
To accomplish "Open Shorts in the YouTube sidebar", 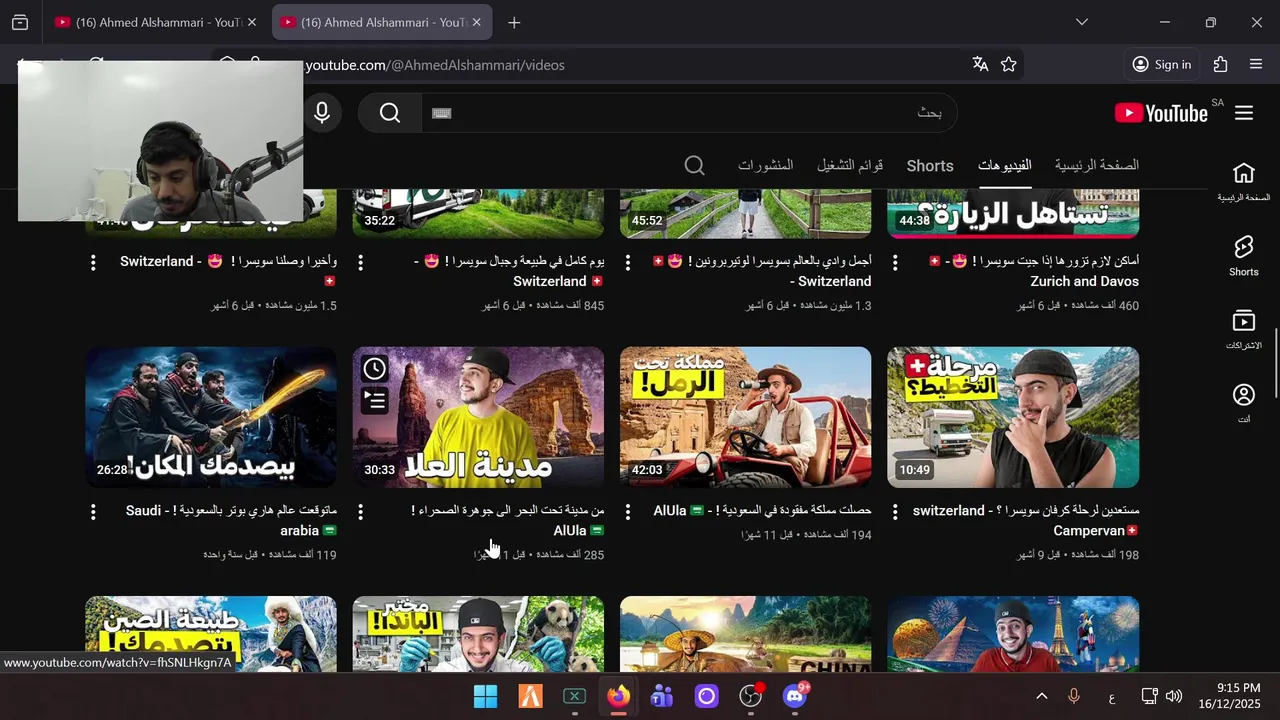I will (x=1244, y=256).
